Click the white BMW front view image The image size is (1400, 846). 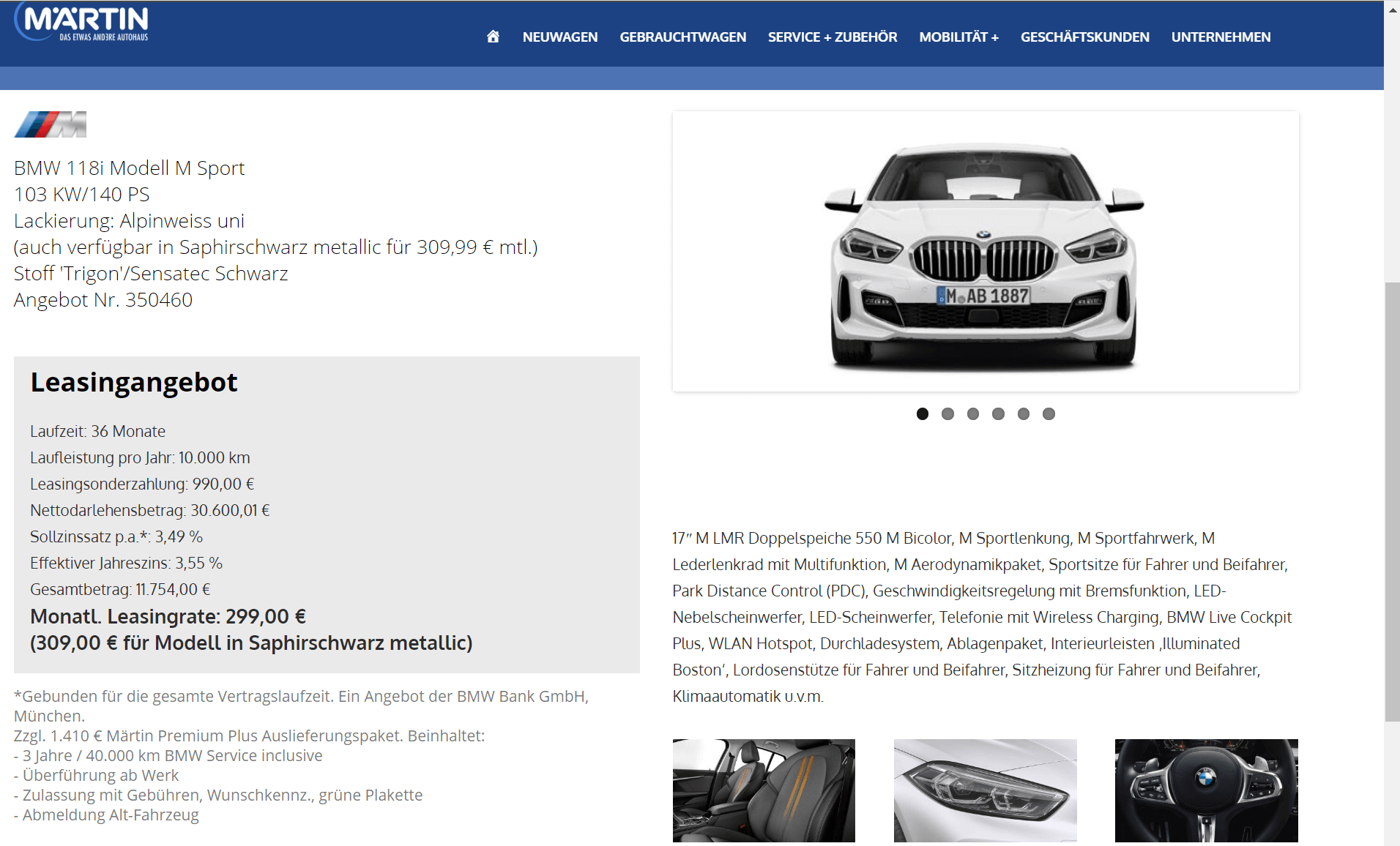click(986, 252)
